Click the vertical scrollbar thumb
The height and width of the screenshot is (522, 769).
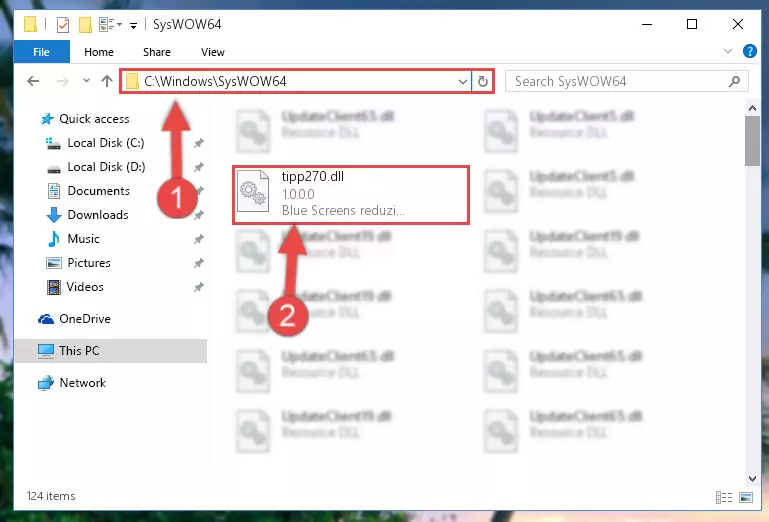(752, 141)
